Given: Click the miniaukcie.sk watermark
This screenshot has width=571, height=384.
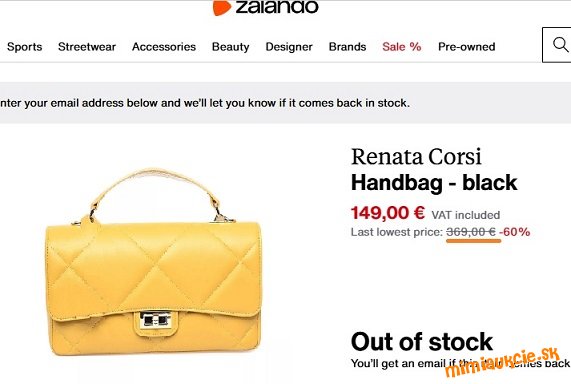Looking at the screenshot, I should click(502, 363).
